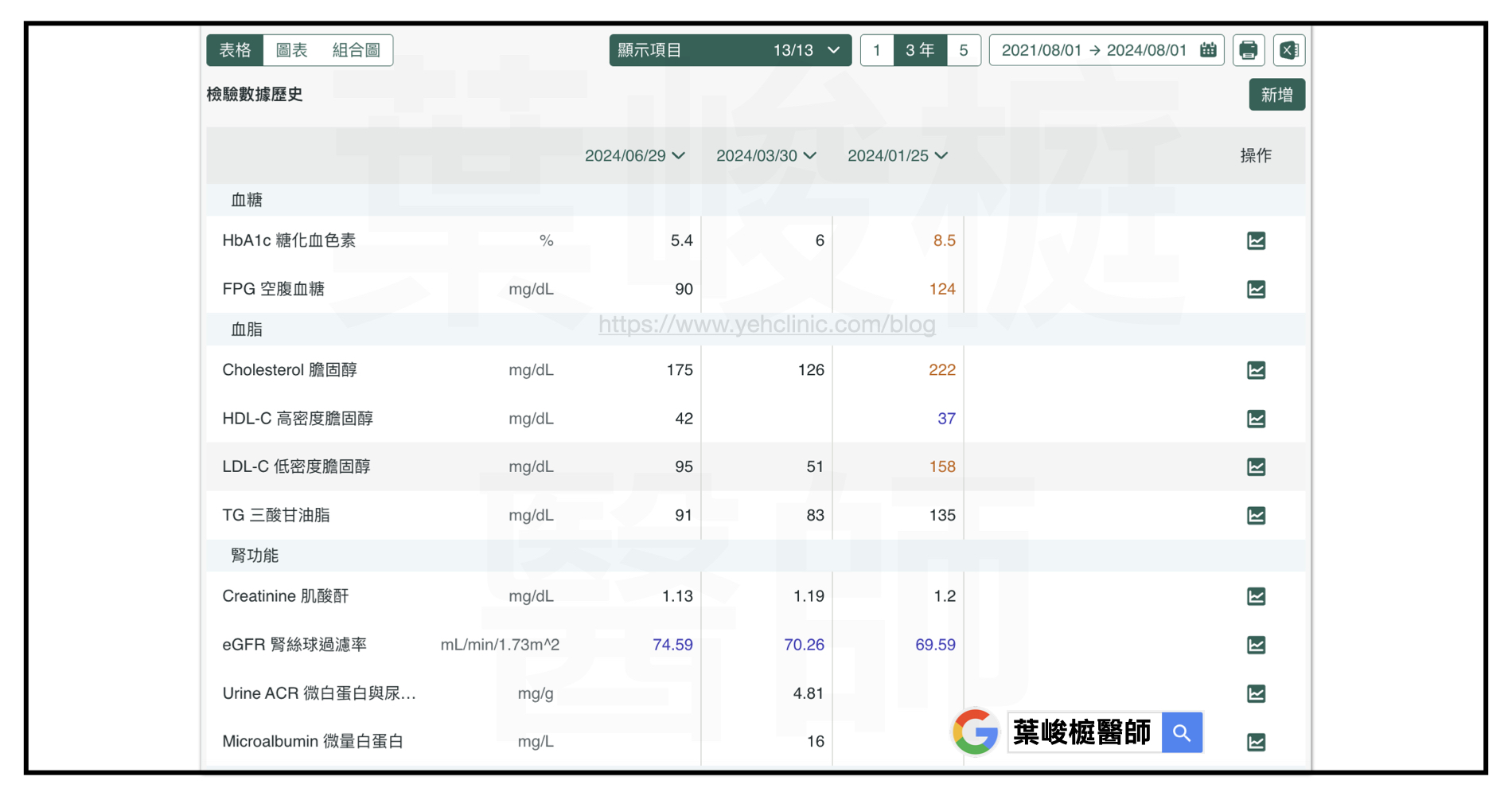View the eGFR trend chart icon
The height and width of the screenshot is (796, 1512).
(1256, 645)
